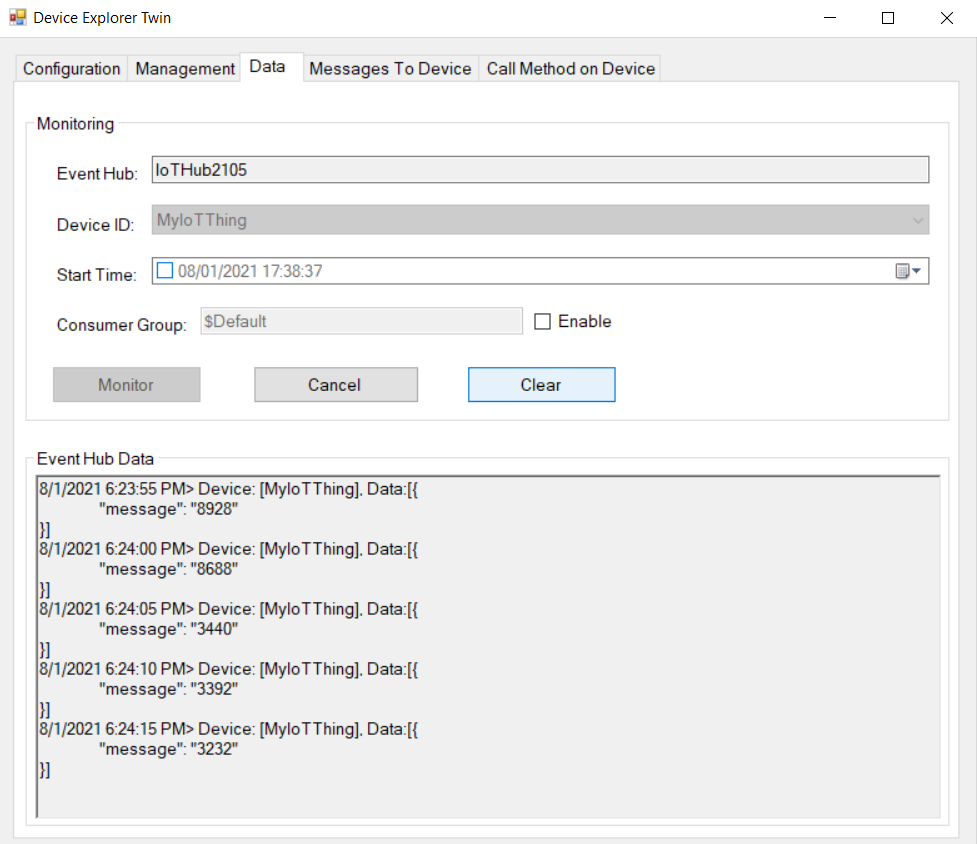
Task: Toggle the Start Time checkbox
Action: [165, 271]
